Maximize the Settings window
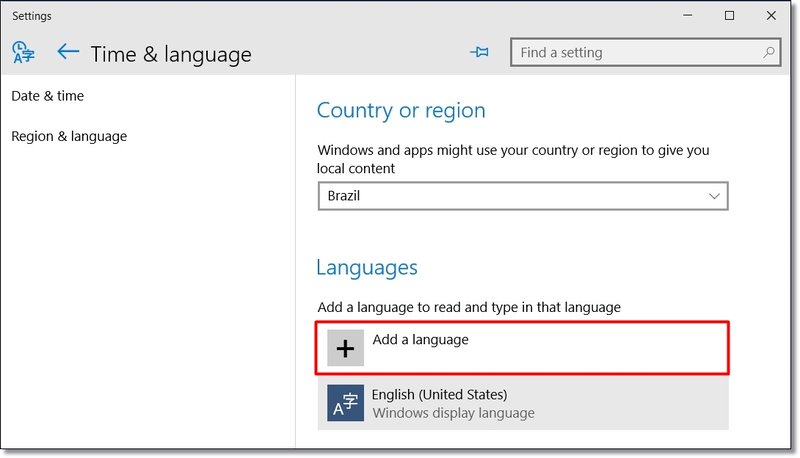The image size is (800, 458). [x=730, y=16]
